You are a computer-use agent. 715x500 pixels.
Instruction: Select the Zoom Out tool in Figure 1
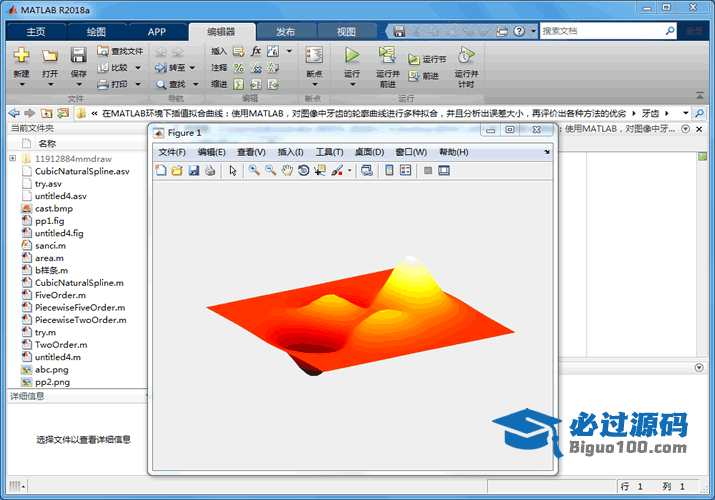coord(270,170)
